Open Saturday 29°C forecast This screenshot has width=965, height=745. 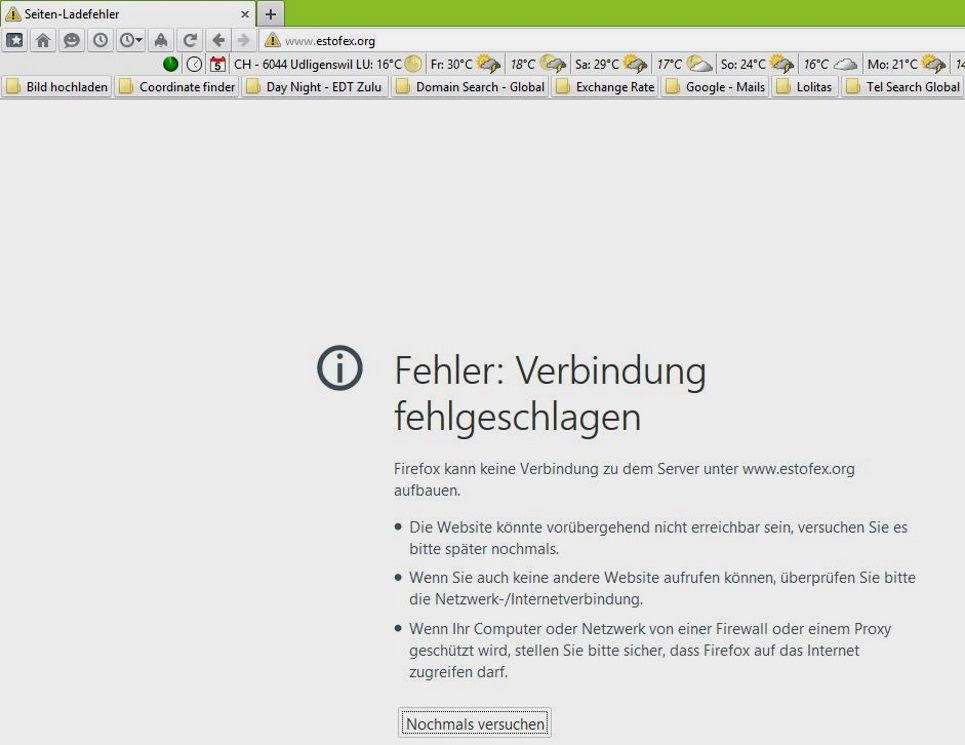tap(597, 64)
